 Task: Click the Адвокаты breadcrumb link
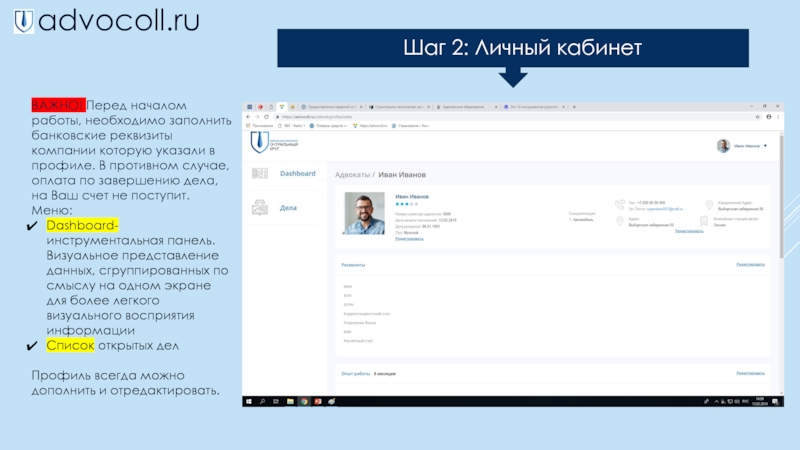click(x=354, y=175)
